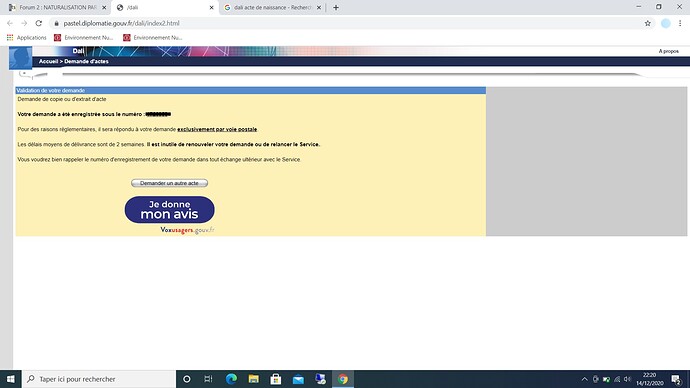Open Microsoft Store from the taskbar

tap(276, 379)
